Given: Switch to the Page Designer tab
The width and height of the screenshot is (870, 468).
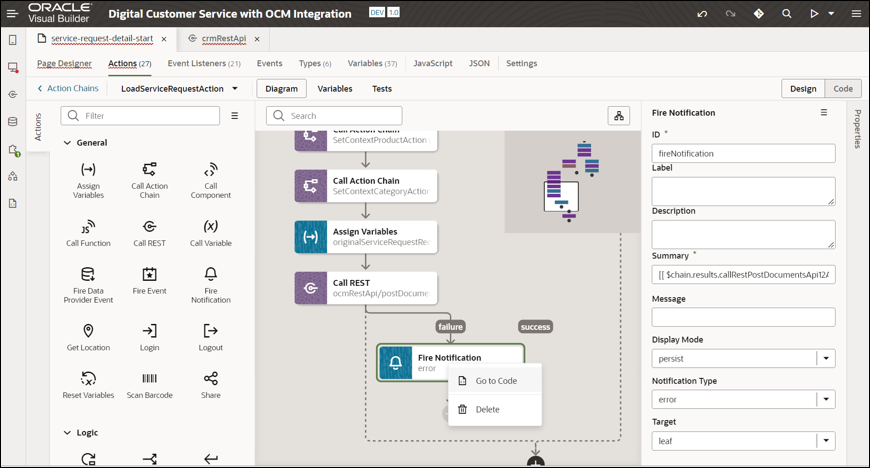Looking at the screenshot, I should 64,63.
